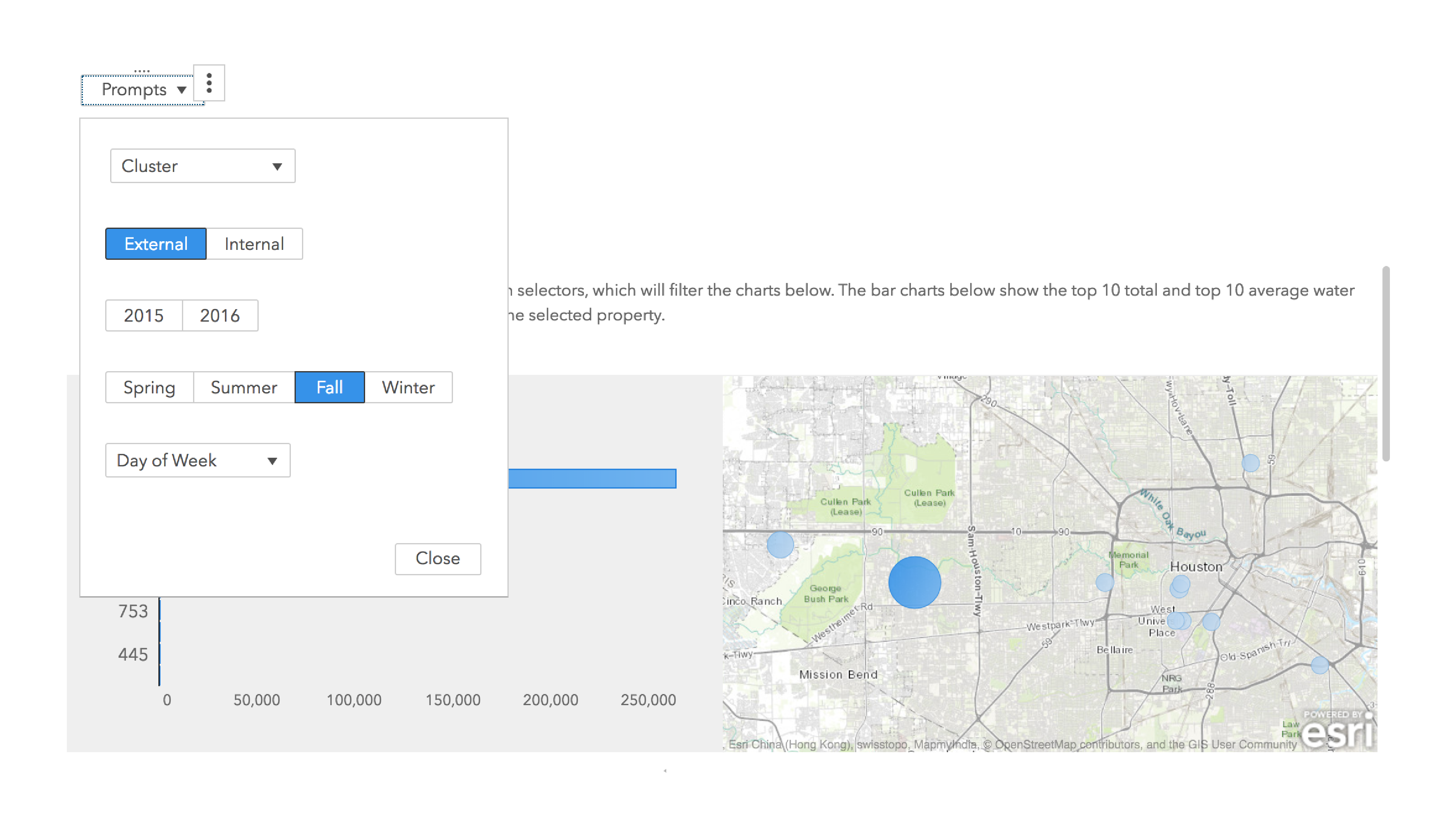Open the Day of Week dropdown
Viewport: 1453px width, 840px height.
pos(198,460)
